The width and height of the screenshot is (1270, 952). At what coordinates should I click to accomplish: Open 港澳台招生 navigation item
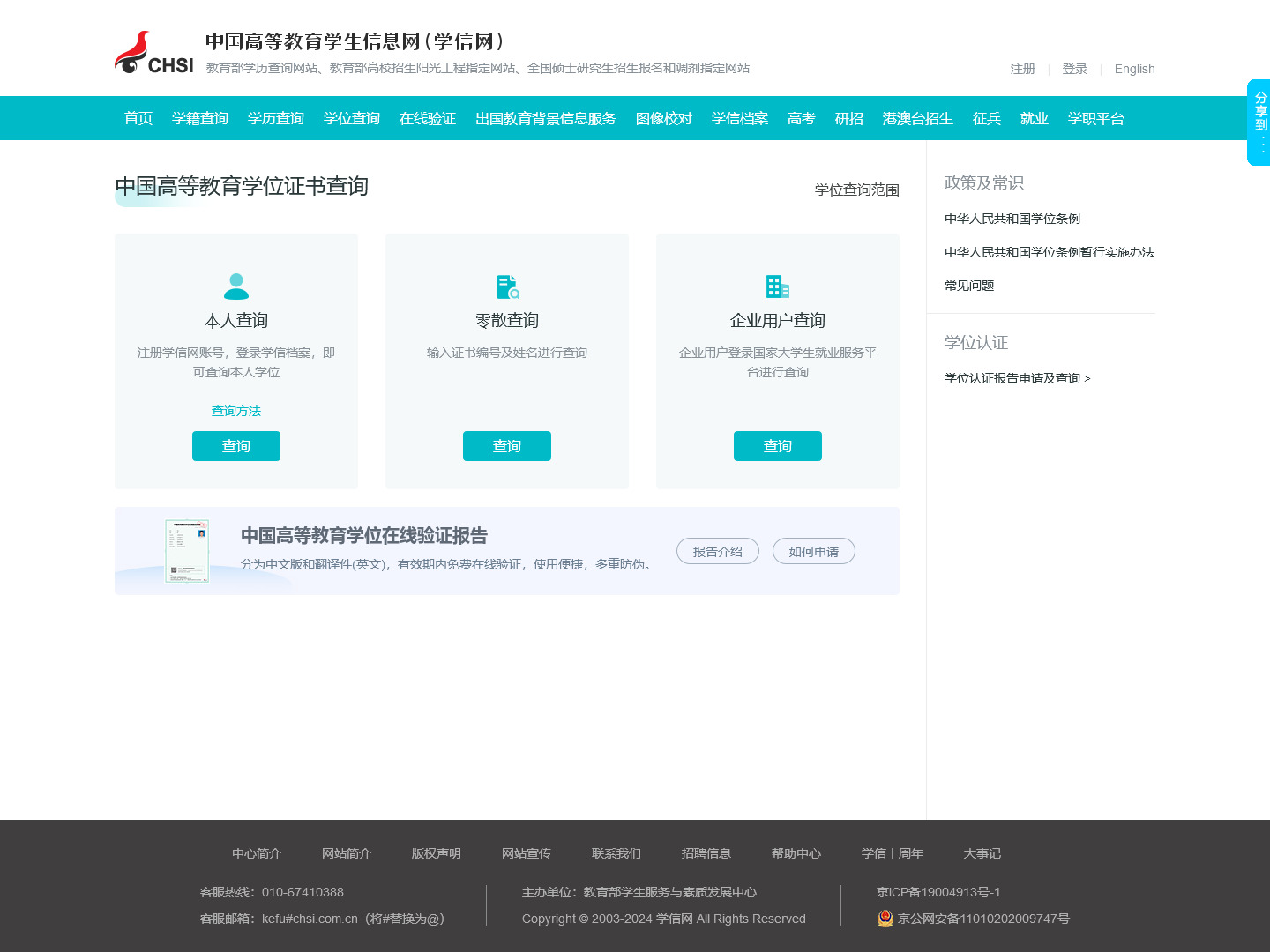(918, 118)
